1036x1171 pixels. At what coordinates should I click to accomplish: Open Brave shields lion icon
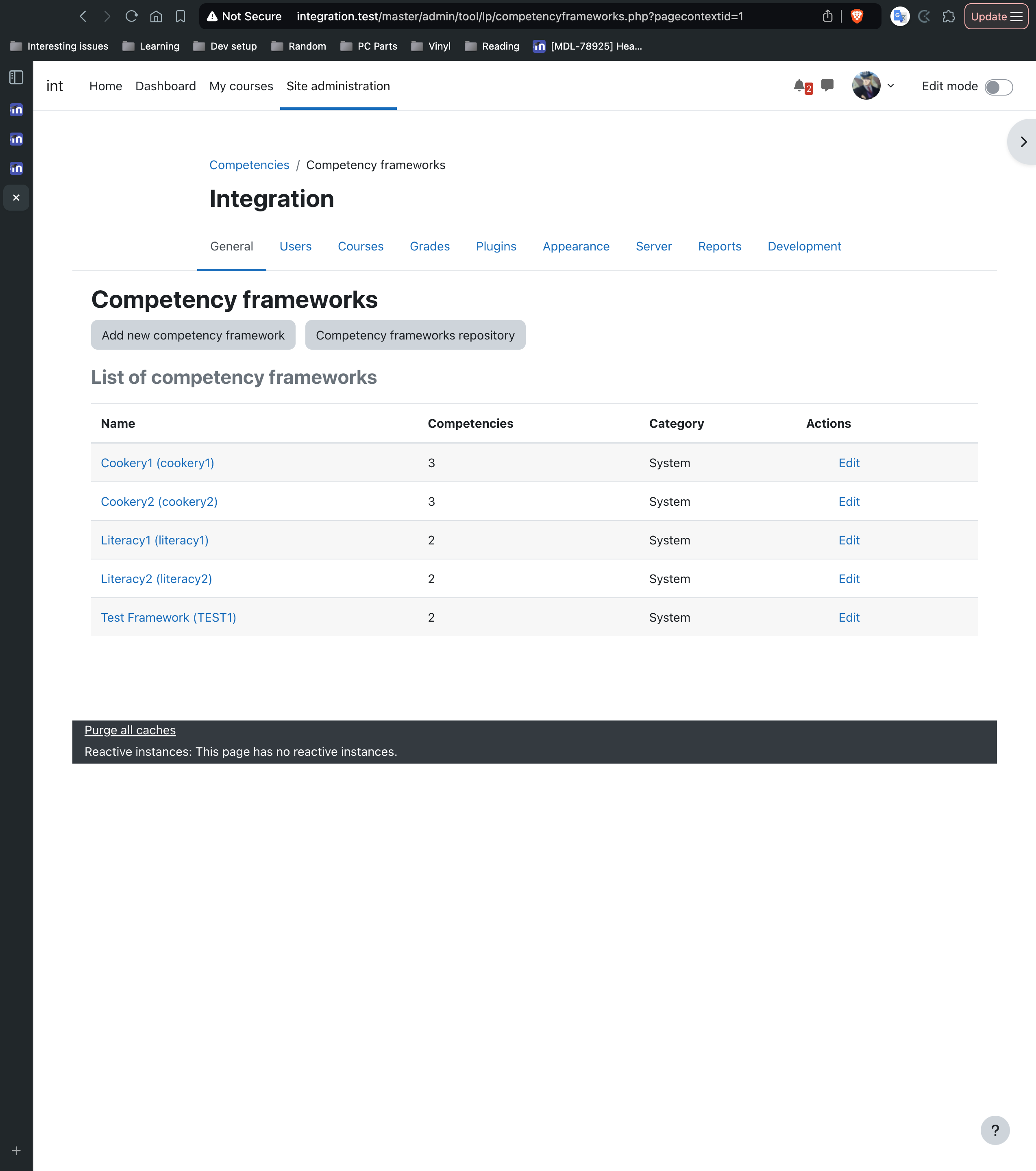coord(857,16)
